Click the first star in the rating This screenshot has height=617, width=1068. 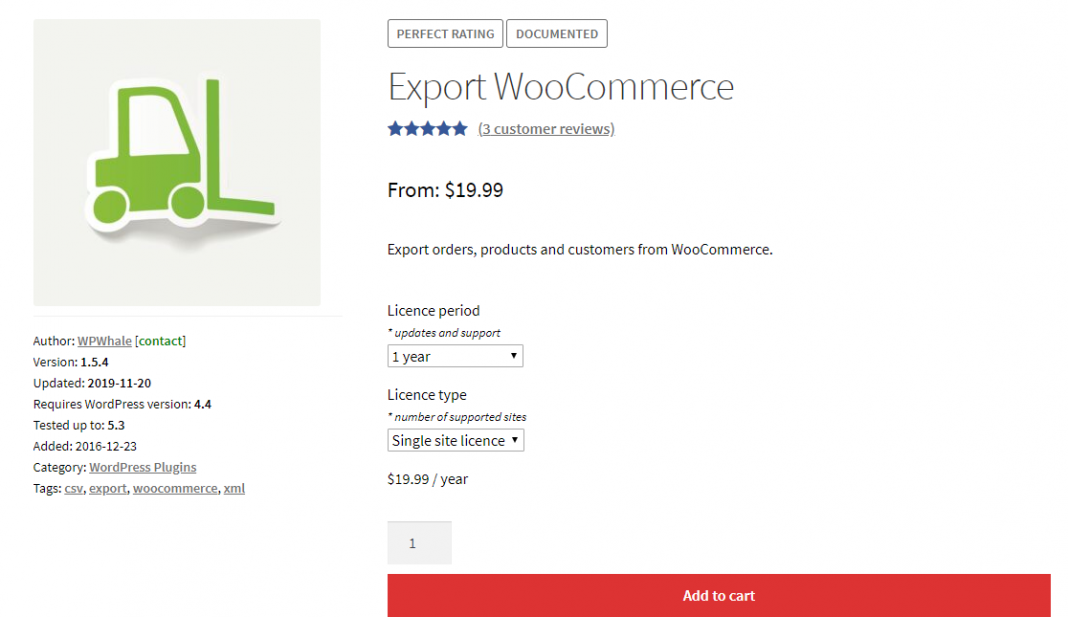coord(395,128)
